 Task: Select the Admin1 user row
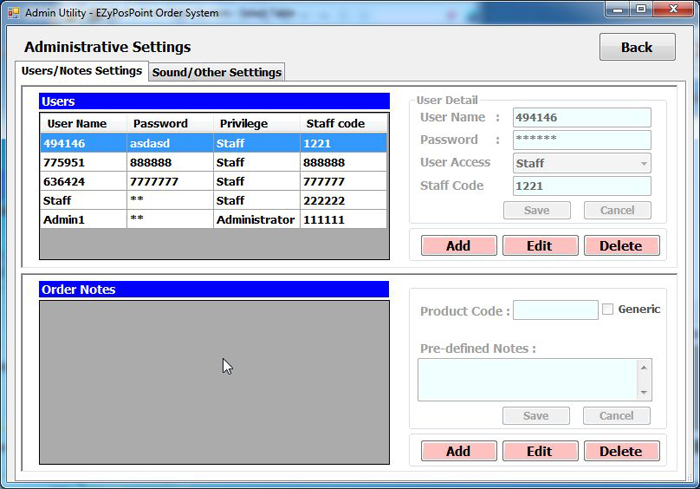pyautogui.click(x=214, y=220)
